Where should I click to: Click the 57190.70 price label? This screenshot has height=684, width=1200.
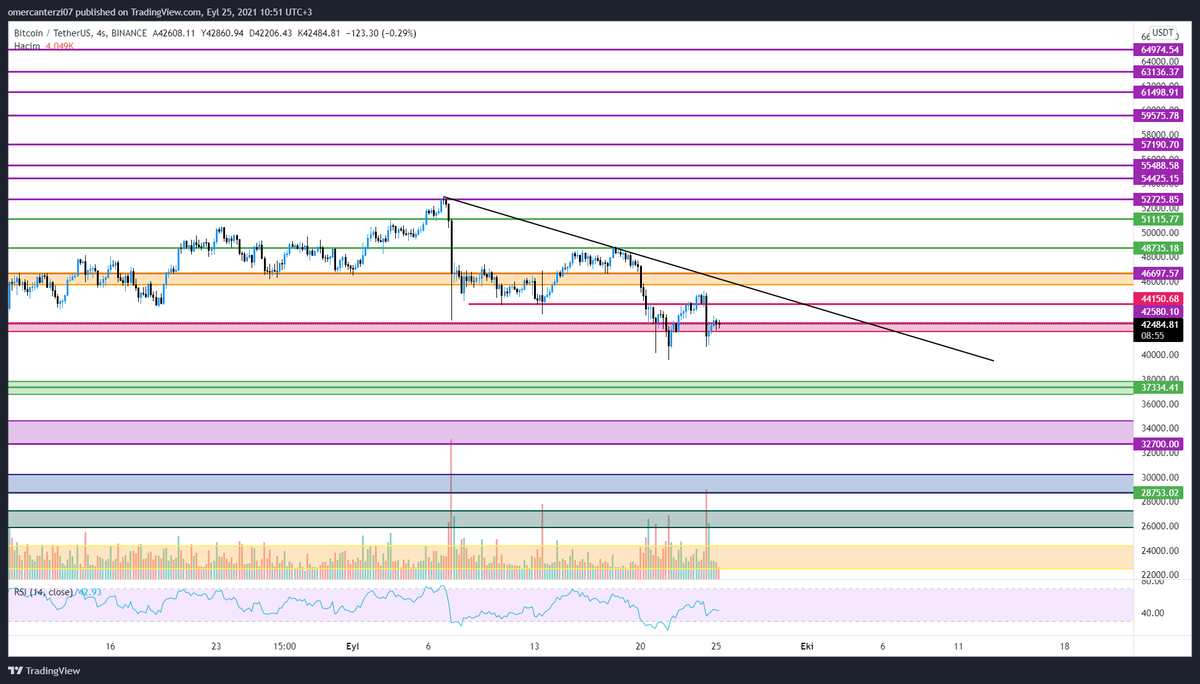pyautogui.click(x=1161, y=145)
